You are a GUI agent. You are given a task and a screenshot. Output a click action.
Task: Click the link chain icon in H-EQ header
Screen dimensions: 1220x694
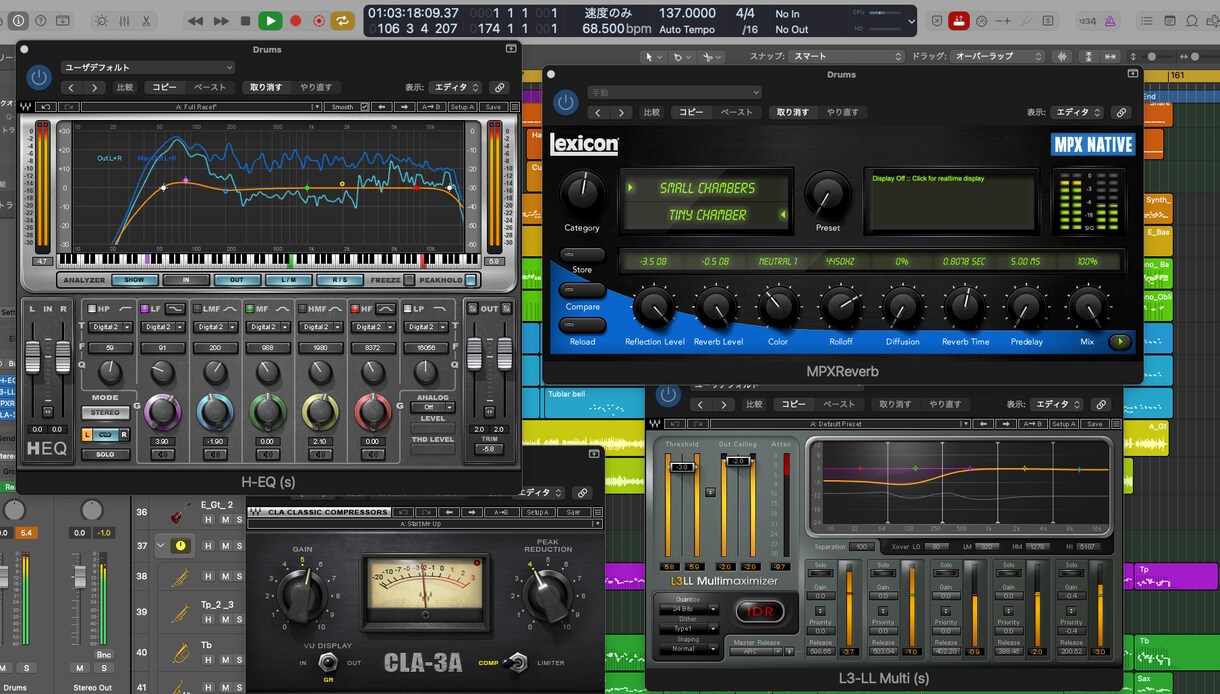pos(500,87)
